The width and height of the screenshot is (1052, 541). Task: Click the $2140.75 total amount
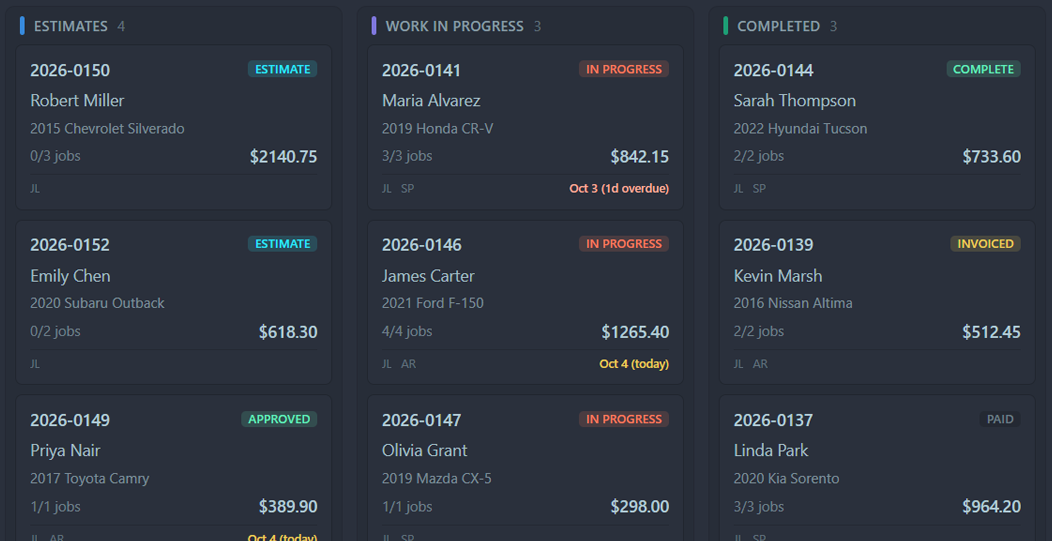tap(283, 157)
